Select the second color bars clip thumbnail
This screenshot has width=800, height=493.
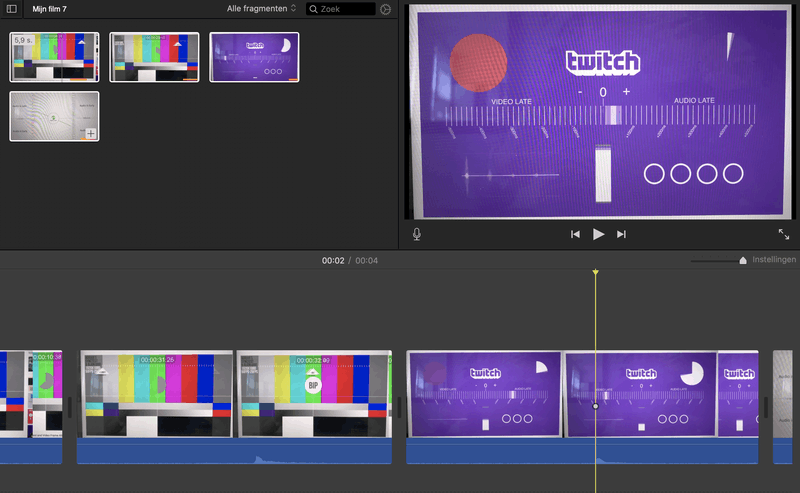[x=154, y=57]
